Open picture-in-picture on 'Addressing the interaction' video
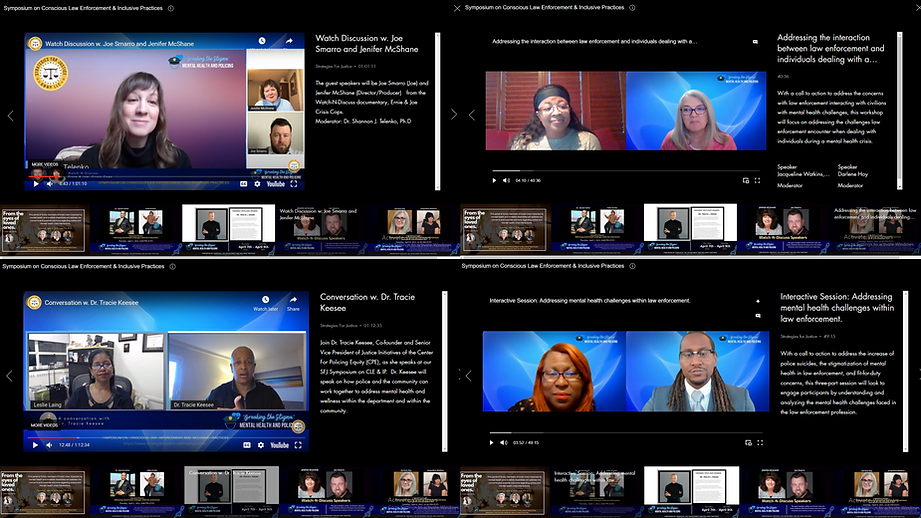921x518 pixels. (x=745, y=180)
